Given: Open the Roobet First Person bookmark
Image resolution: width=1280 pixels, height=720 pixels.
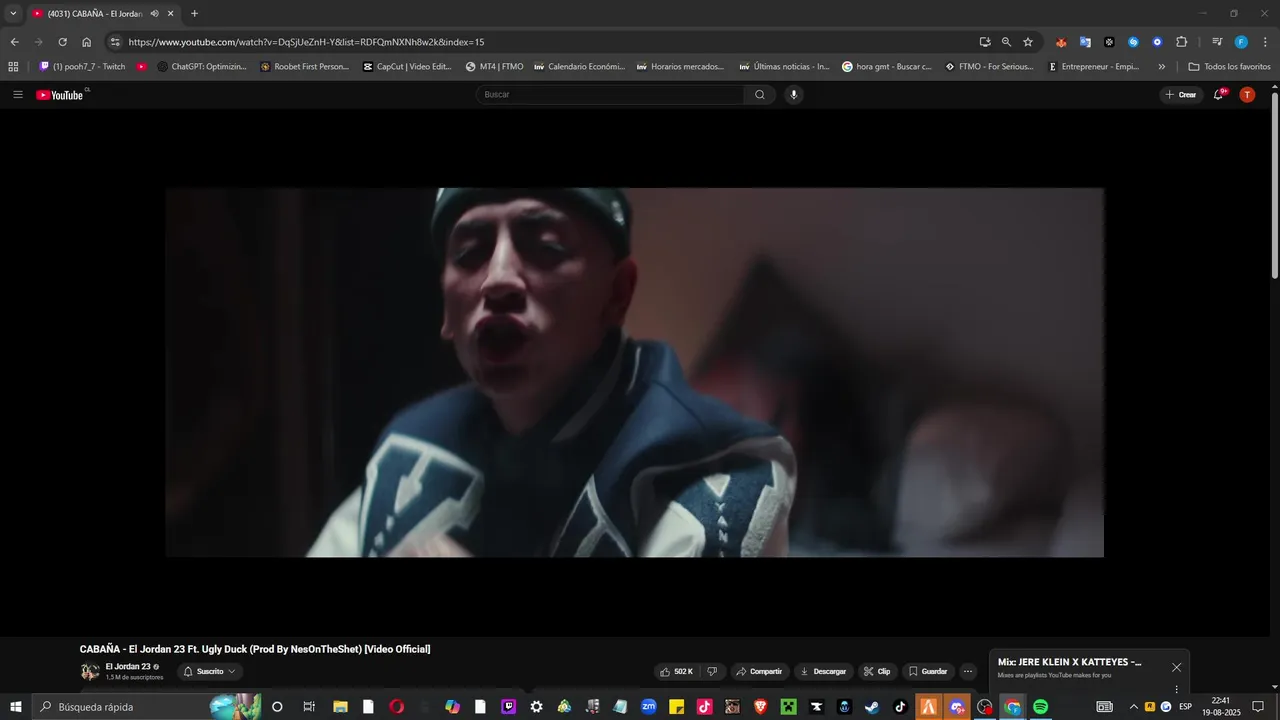Looking at the screenshot, I should [305, 67].
